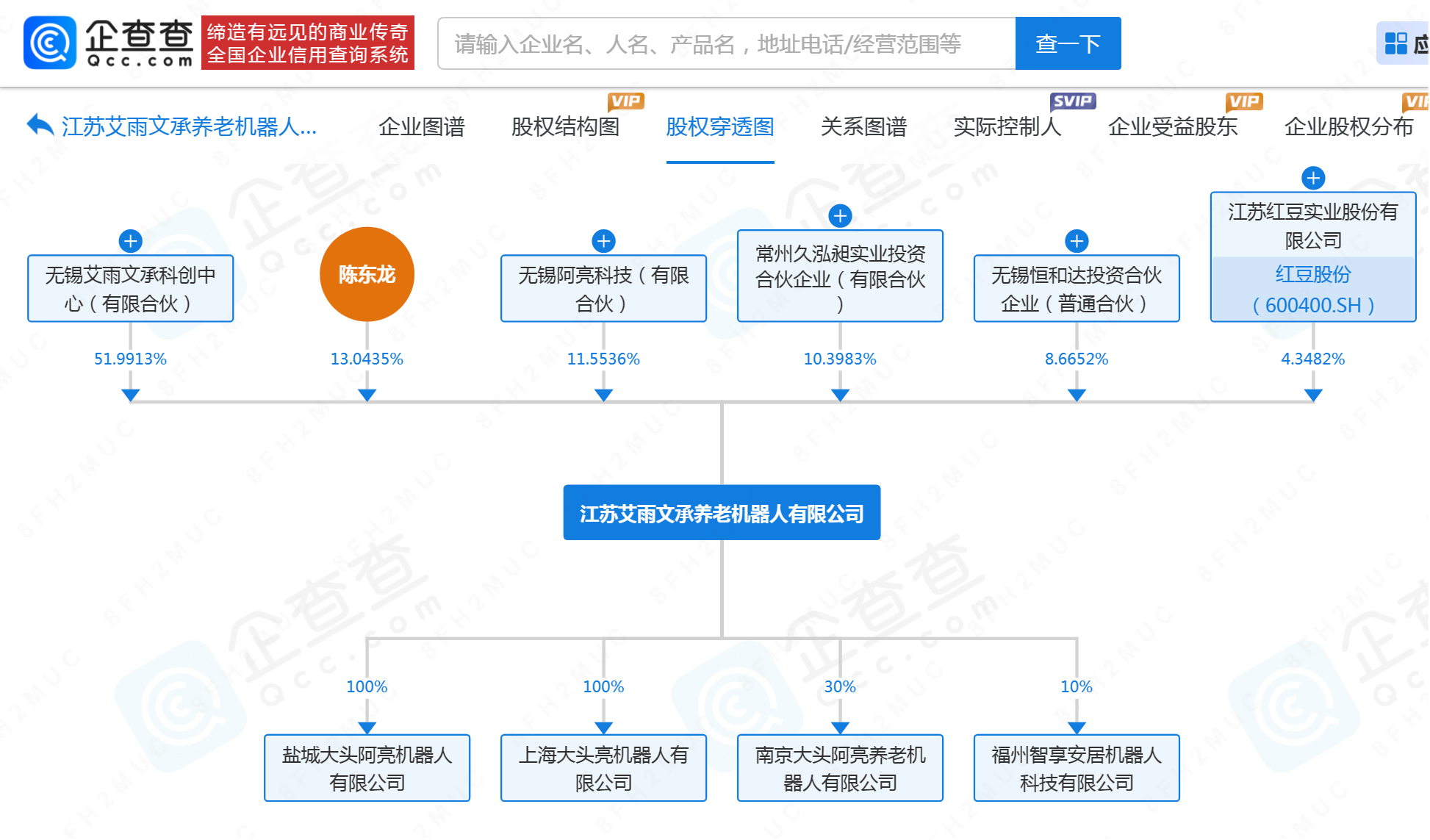
Task: Expand 常州久泓昶实业投资 plus icon
Action: click(840, 216)
